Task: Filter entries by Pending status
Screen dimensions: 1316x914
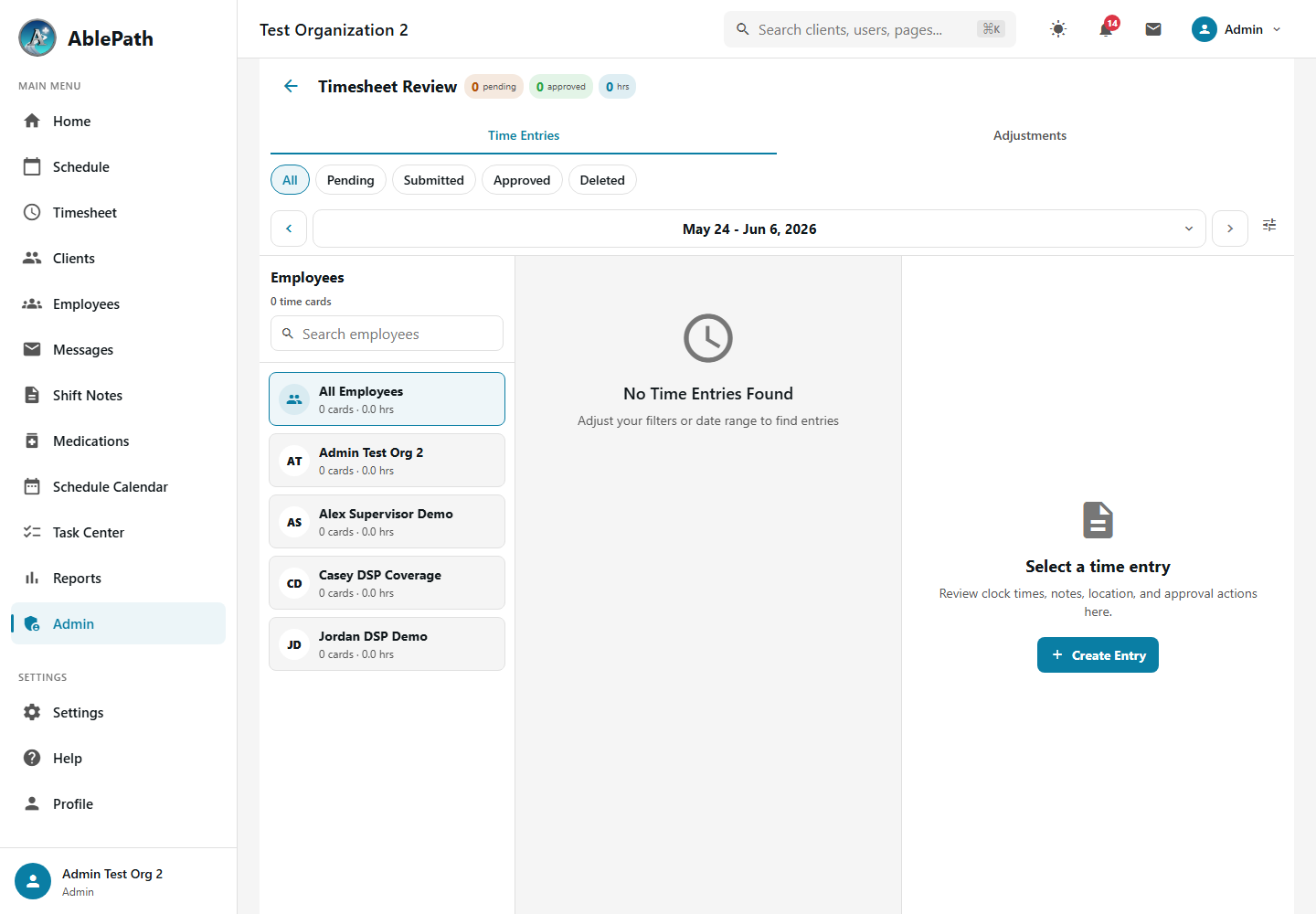Action: pos(351,180)
